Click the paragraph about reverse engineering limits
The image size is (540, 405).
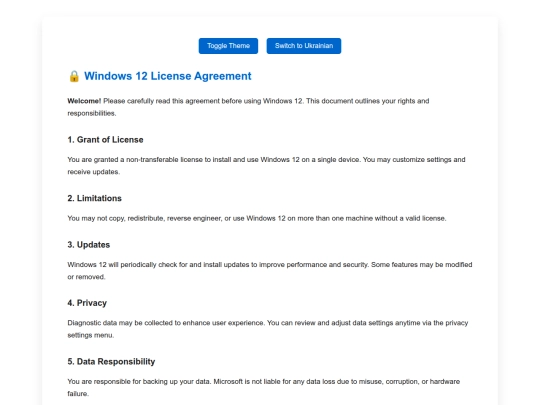pyautogui.click(x=257, y=218)
